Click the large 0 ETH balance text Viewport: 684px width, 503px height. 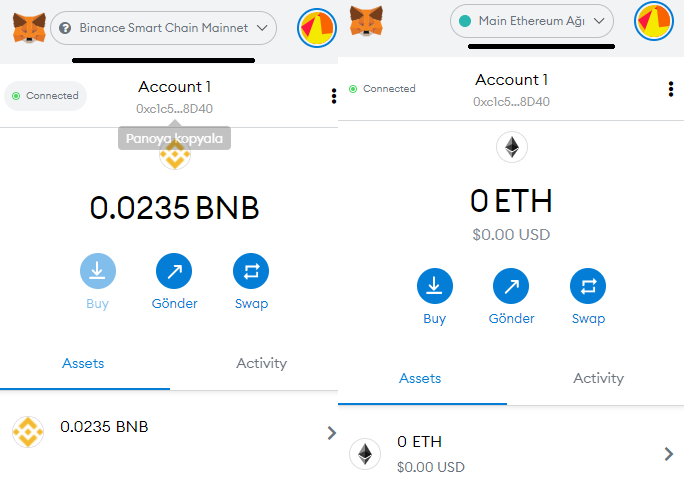pyautogui.click(x=511, y=201)
